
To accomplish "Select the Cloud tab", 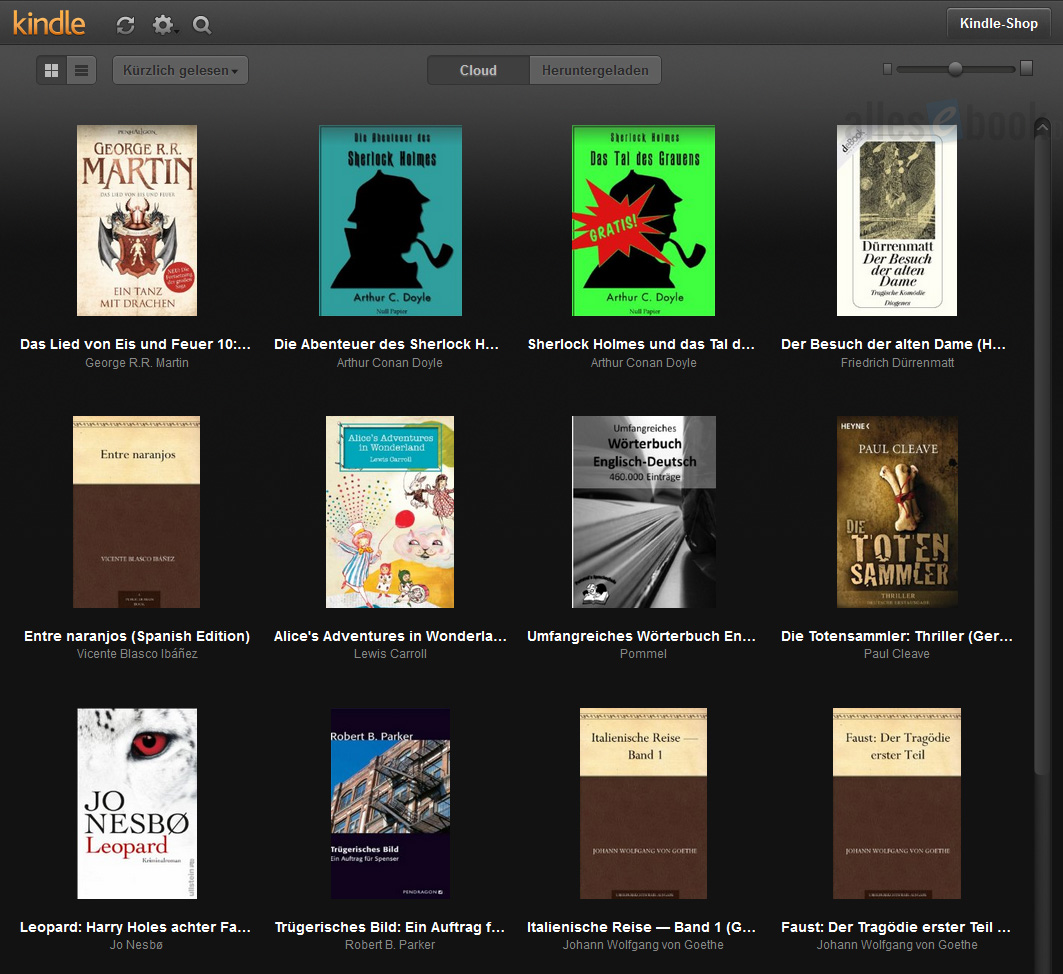I will (x=478, y=70).
